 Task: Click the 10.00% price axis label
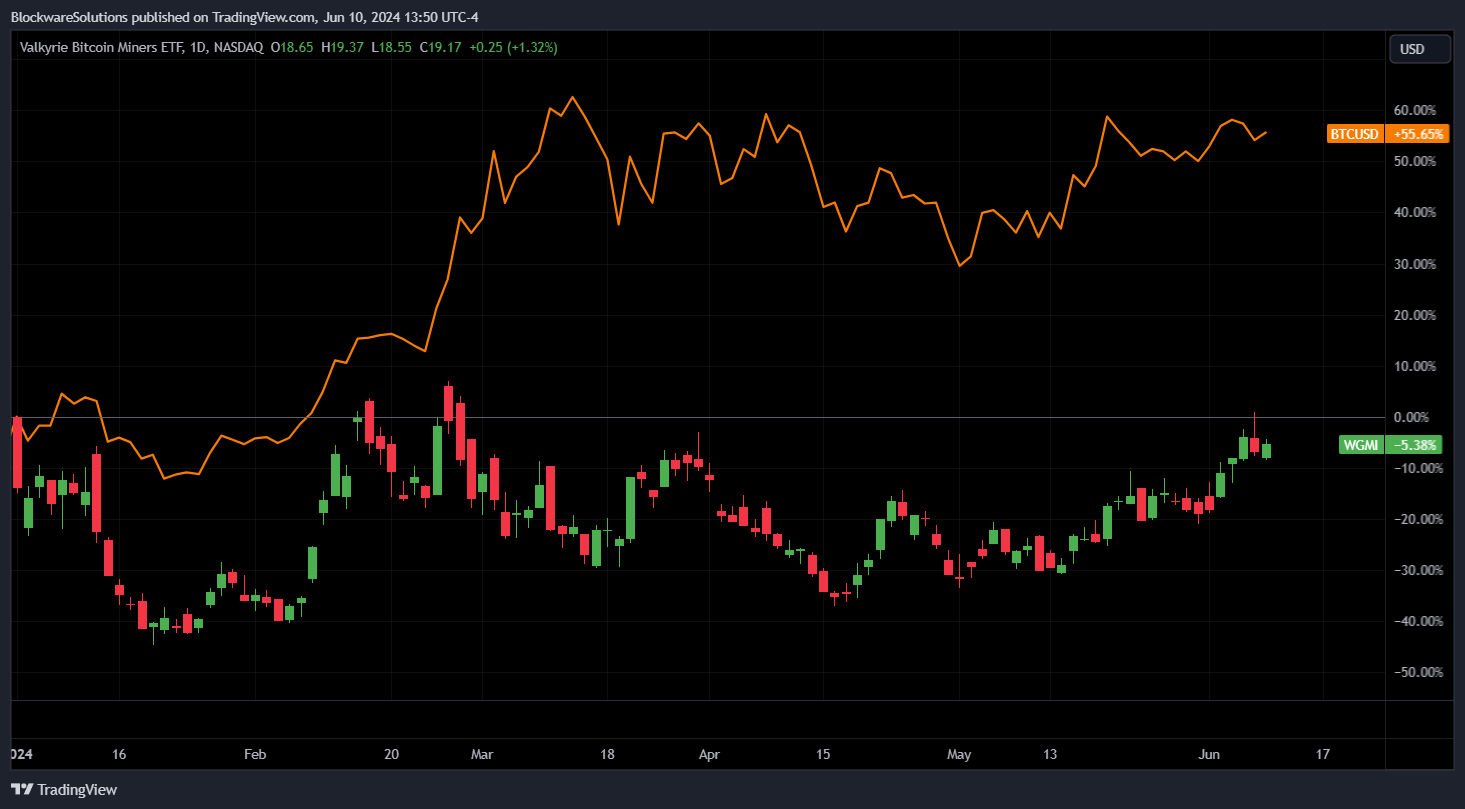pos(1415,366)
